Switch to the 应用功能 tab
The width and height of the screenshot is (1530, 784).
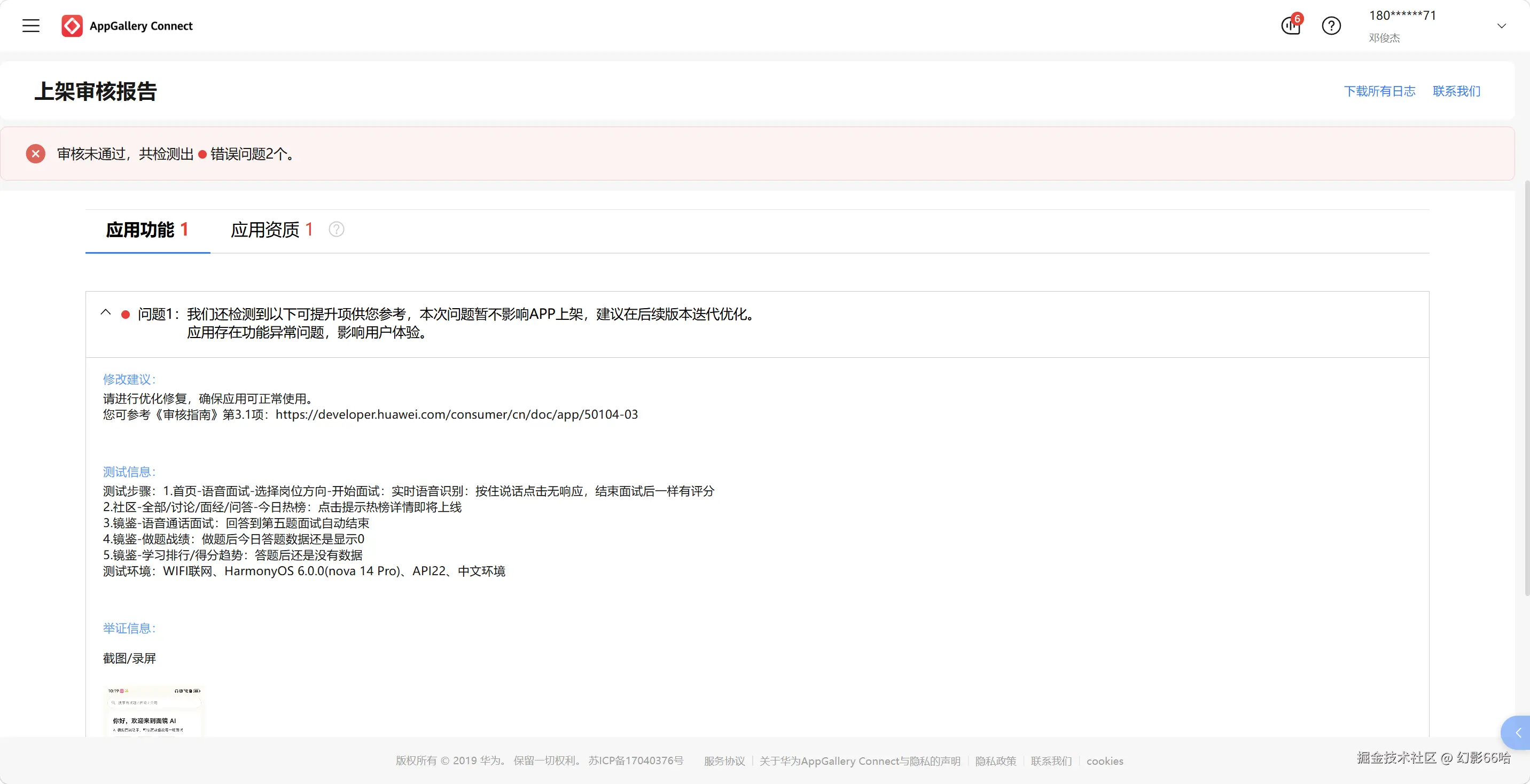(x=147, y=230)
